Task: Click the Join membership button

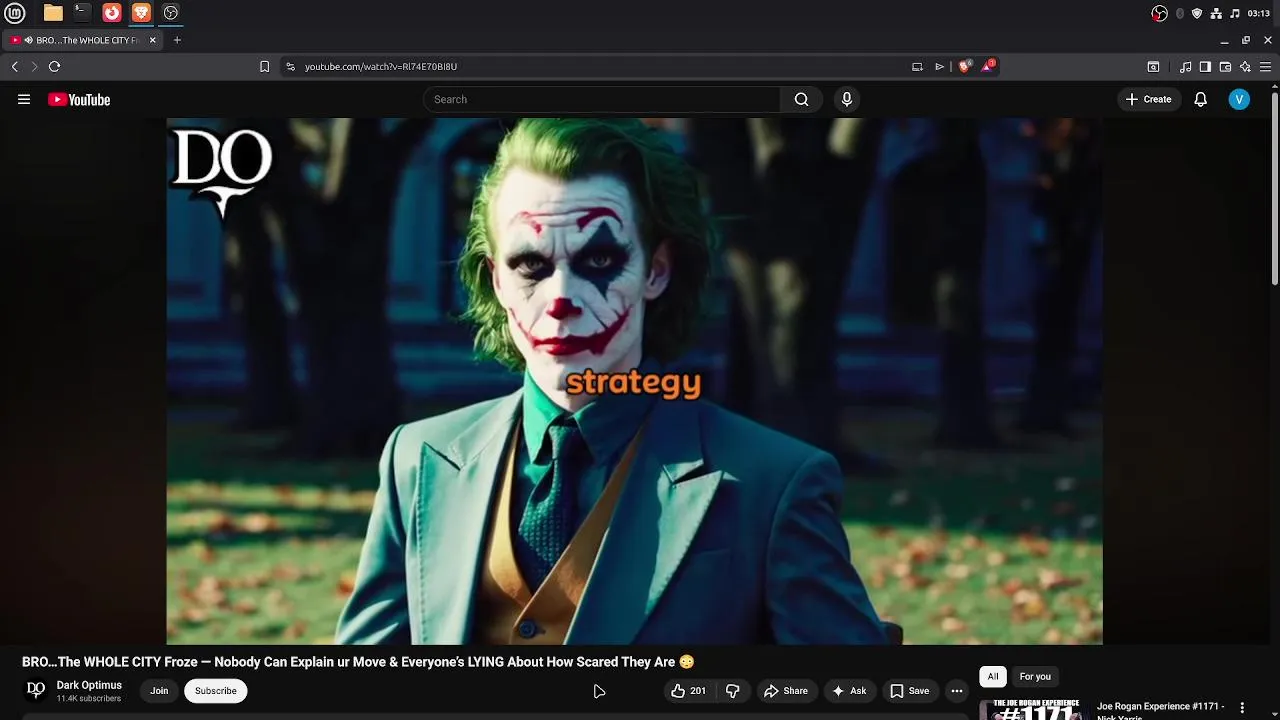Action: coord(159,691)
